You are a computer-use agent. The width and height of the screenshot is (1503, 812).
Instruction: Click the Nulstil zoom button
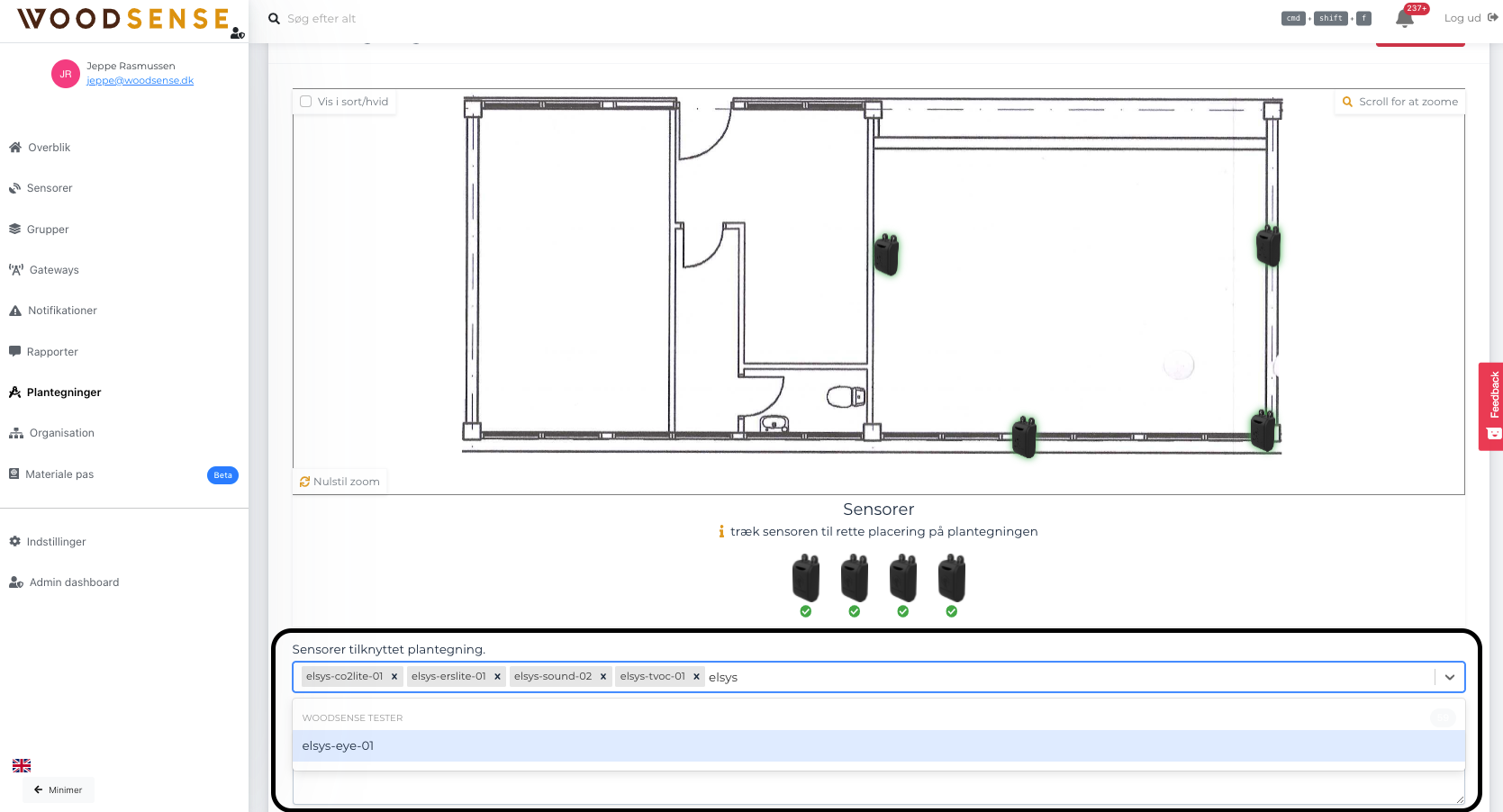[x=339, y=481]
